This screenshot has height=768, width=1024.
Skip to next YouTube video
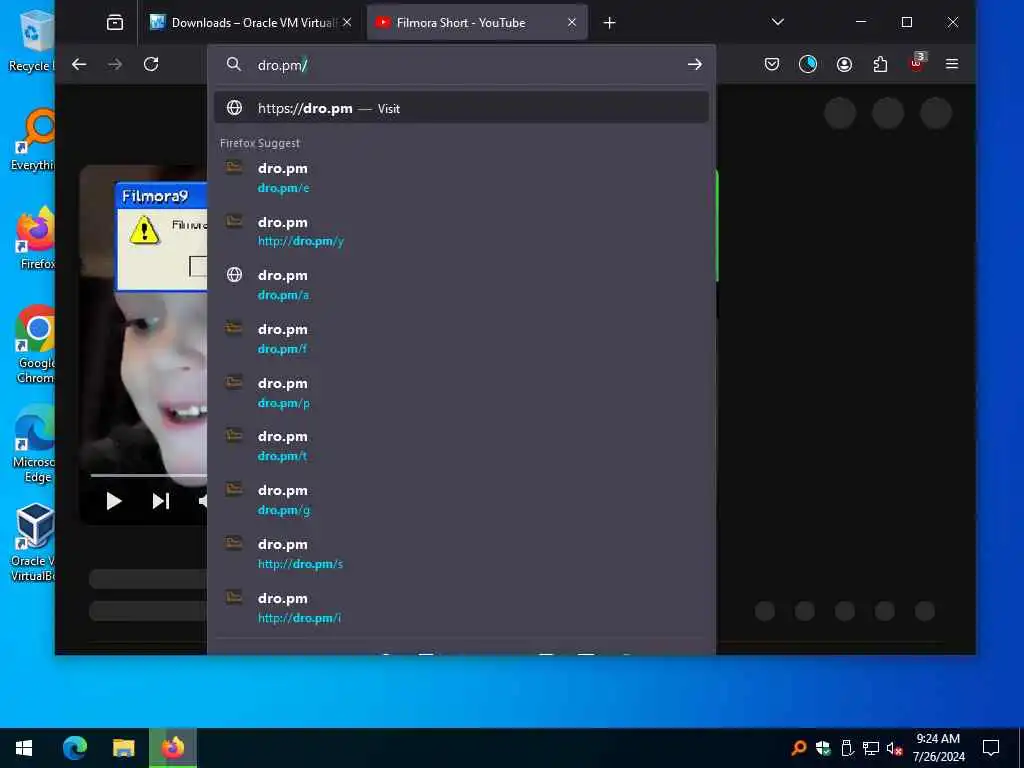(x=161, y=501)
